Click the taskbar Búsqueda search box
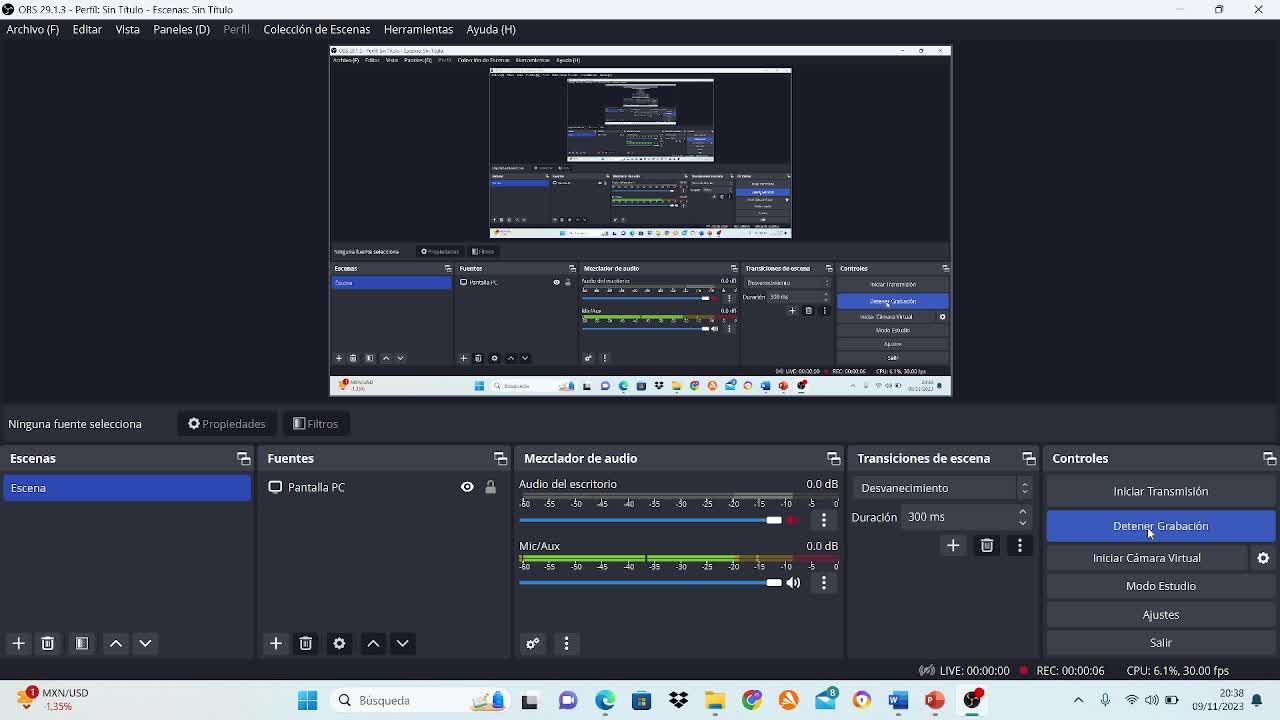 pos(420,700)
